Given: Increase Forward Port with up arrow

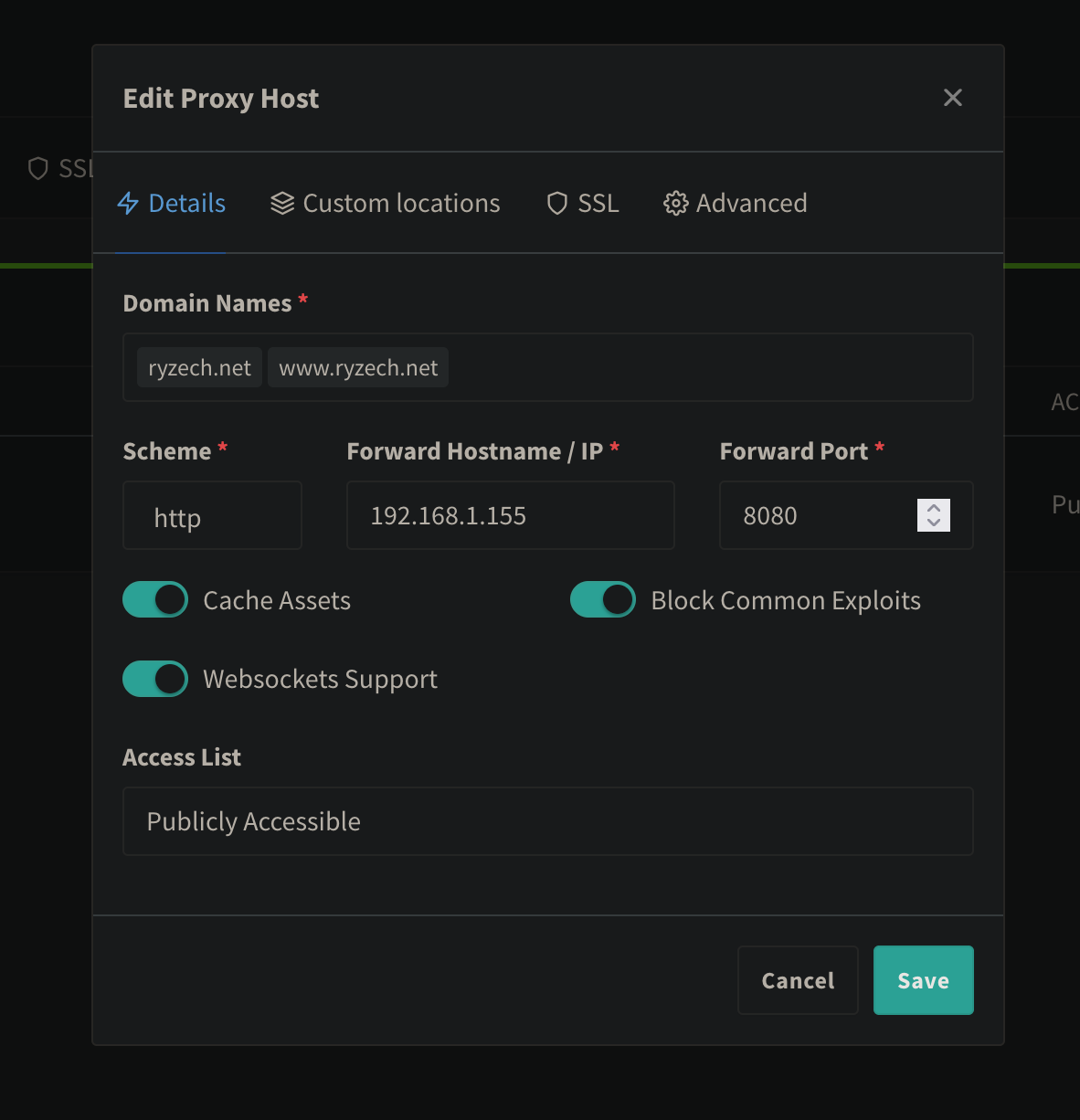Looking at the screenshot, I should point(934,508).
